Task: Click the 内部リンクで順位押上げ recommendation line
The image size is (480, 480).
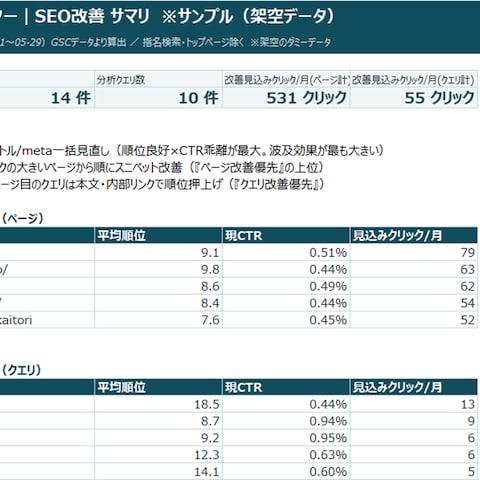Action: coord(162,184)
